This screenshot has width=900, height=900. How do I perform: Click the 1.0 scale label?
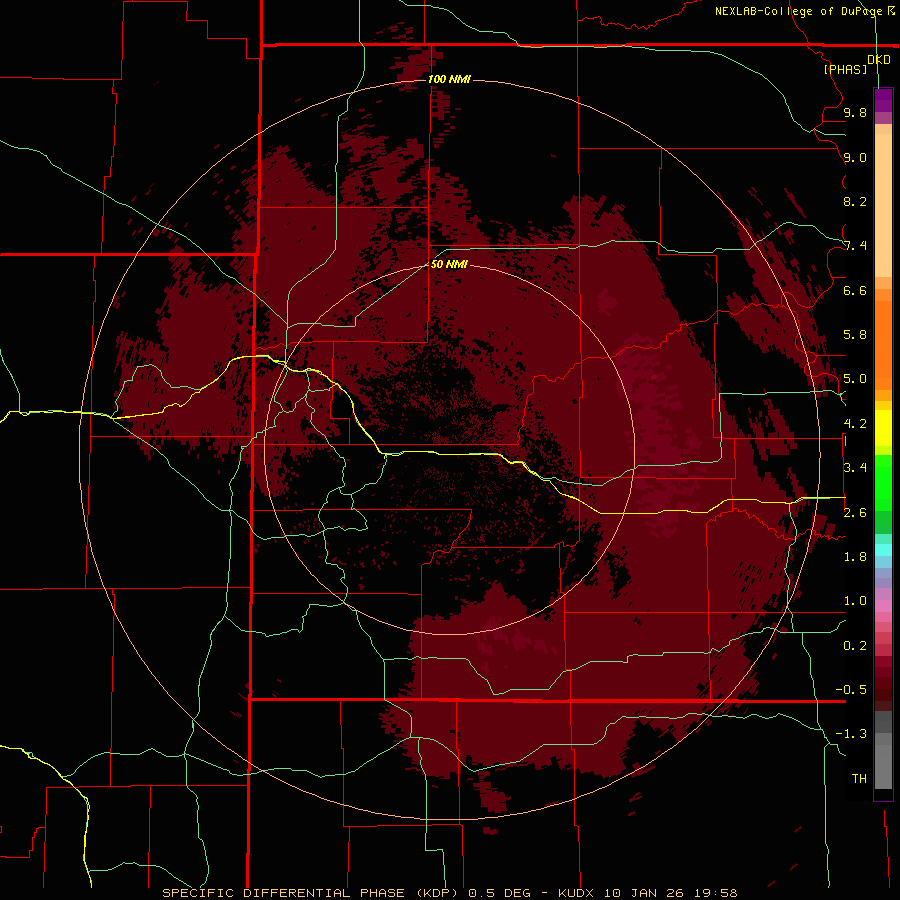[855, 601]
